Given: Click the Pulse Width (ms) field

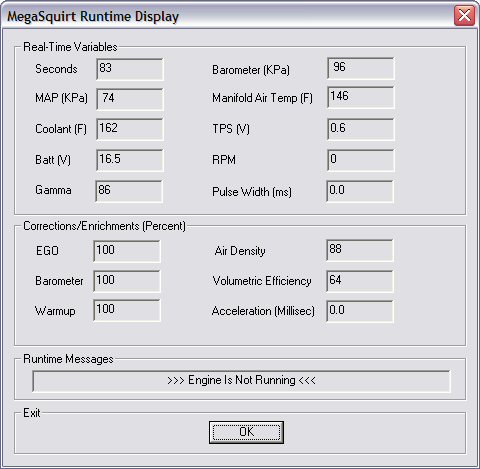Looking at the screenshot, I should [x=360, y=191].
